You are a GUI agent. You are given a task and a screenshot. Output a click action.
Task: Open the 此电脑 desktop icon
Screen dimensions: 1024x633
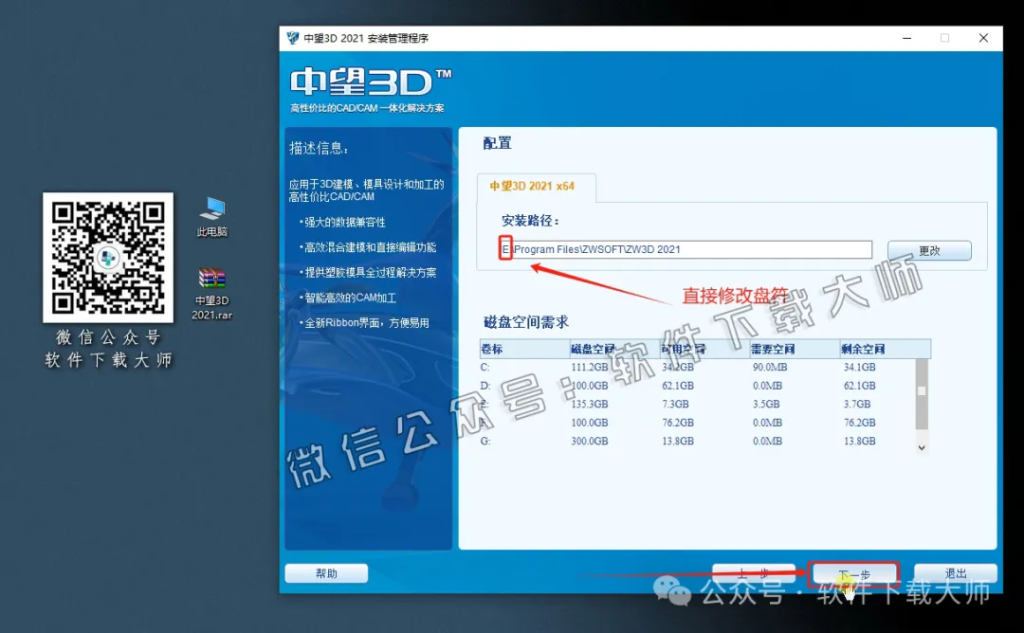[x=211, y=207]
